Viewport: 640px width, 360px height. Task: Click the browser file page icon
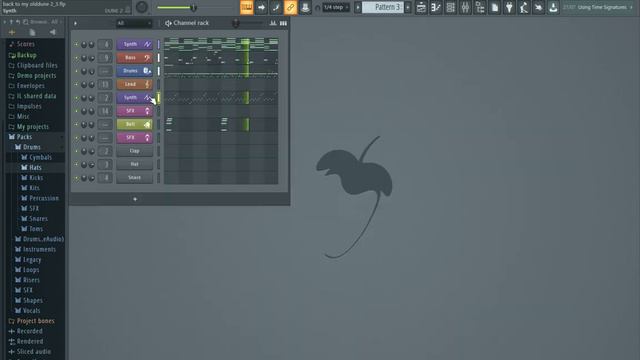32,32
